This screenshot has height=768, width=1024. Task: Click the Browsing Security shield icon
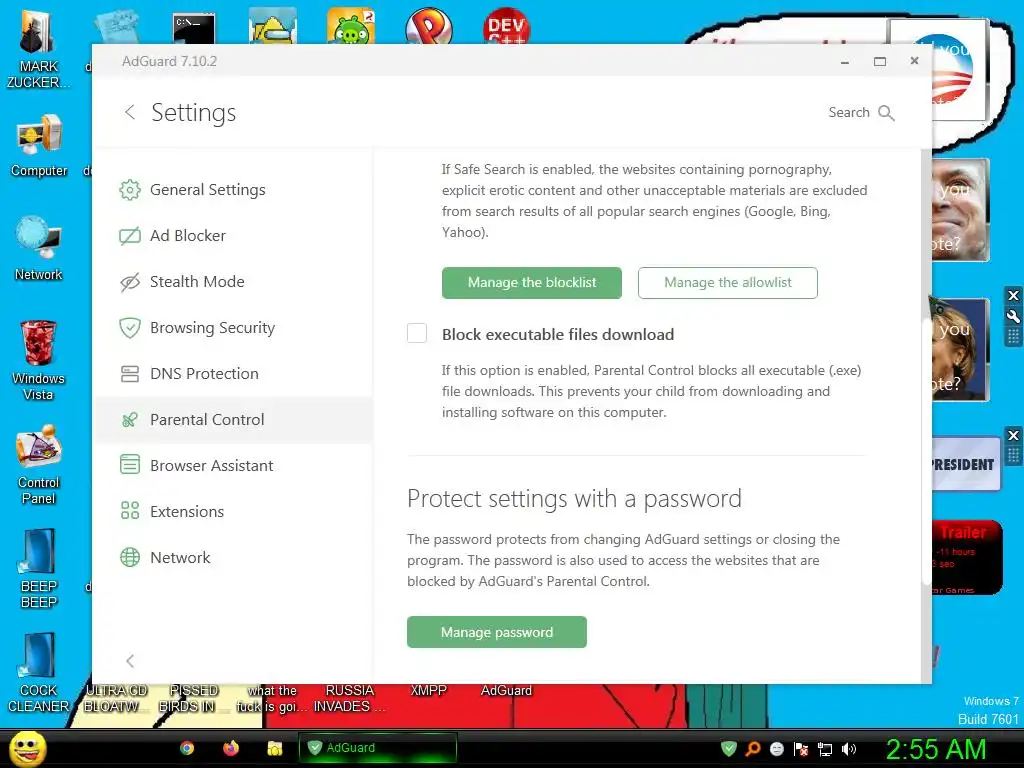pyautogui.click(x=130, y=328)
